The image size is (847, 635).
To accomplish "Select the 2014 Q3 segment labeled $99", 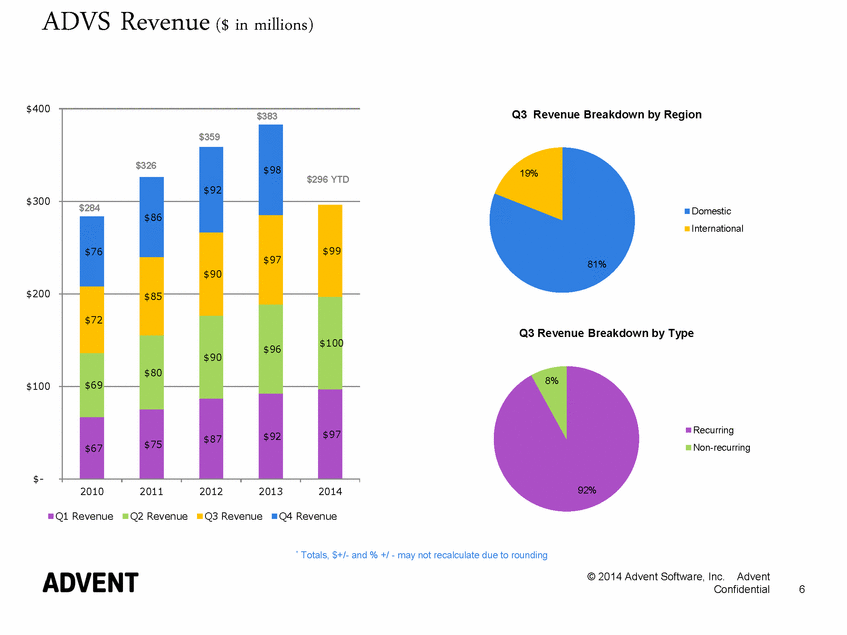I will pos(330,251).
